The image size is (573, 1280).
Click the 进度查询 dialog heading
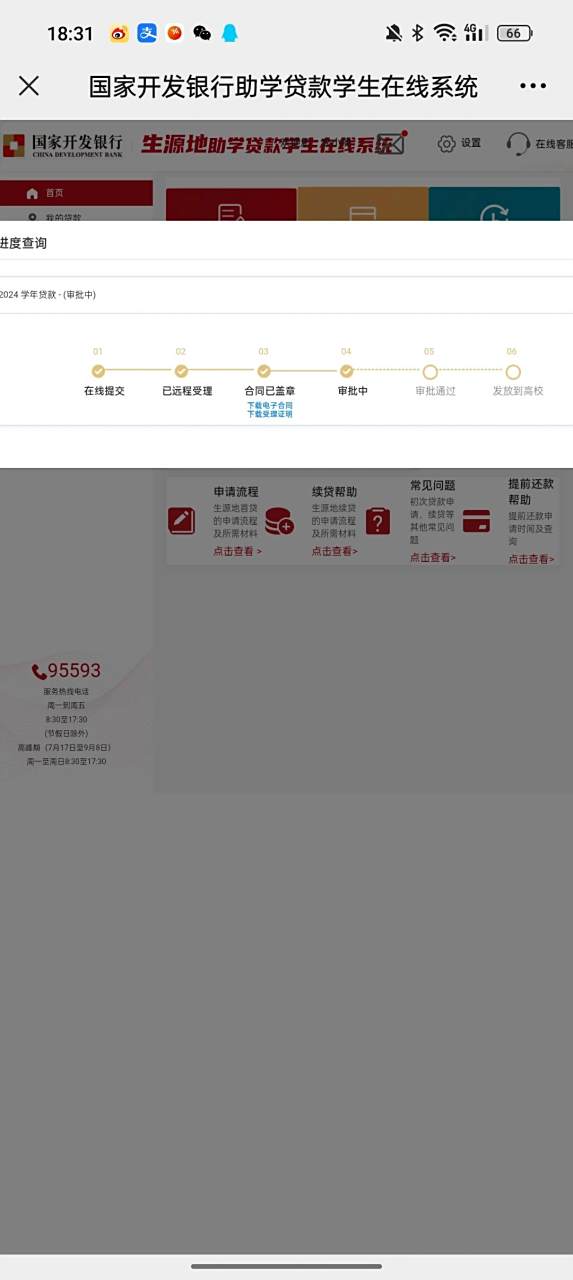pos(23,243)
